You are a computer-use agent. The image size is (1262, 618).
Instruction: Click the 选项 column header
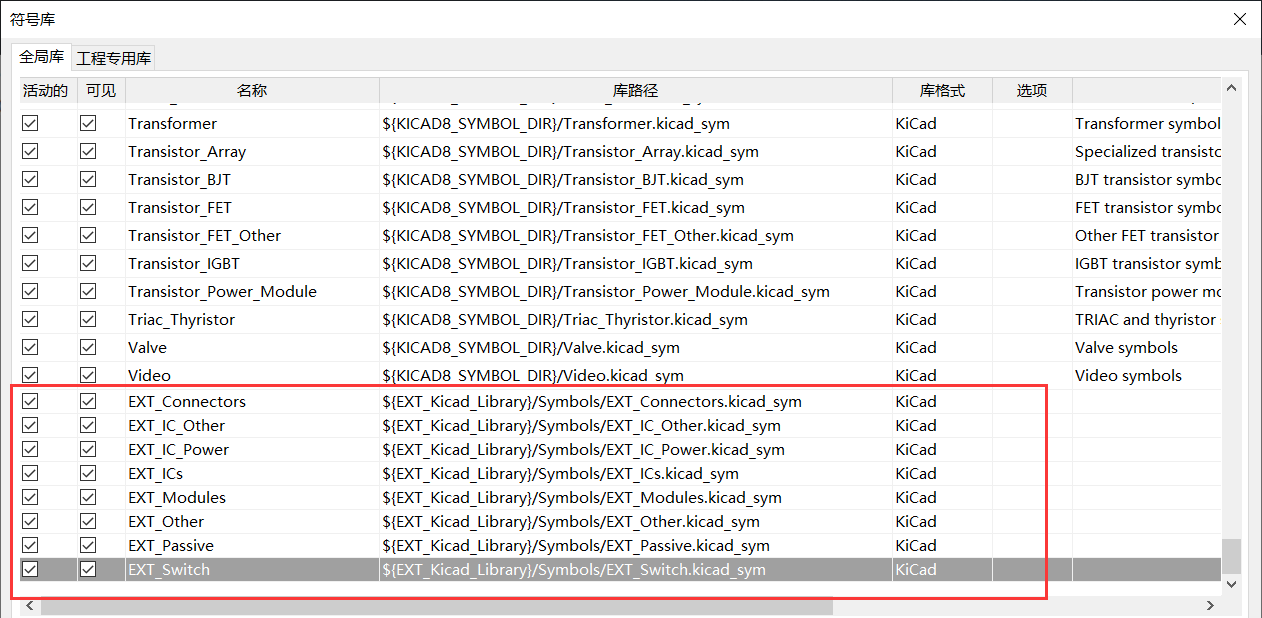tap(1031, 91)
